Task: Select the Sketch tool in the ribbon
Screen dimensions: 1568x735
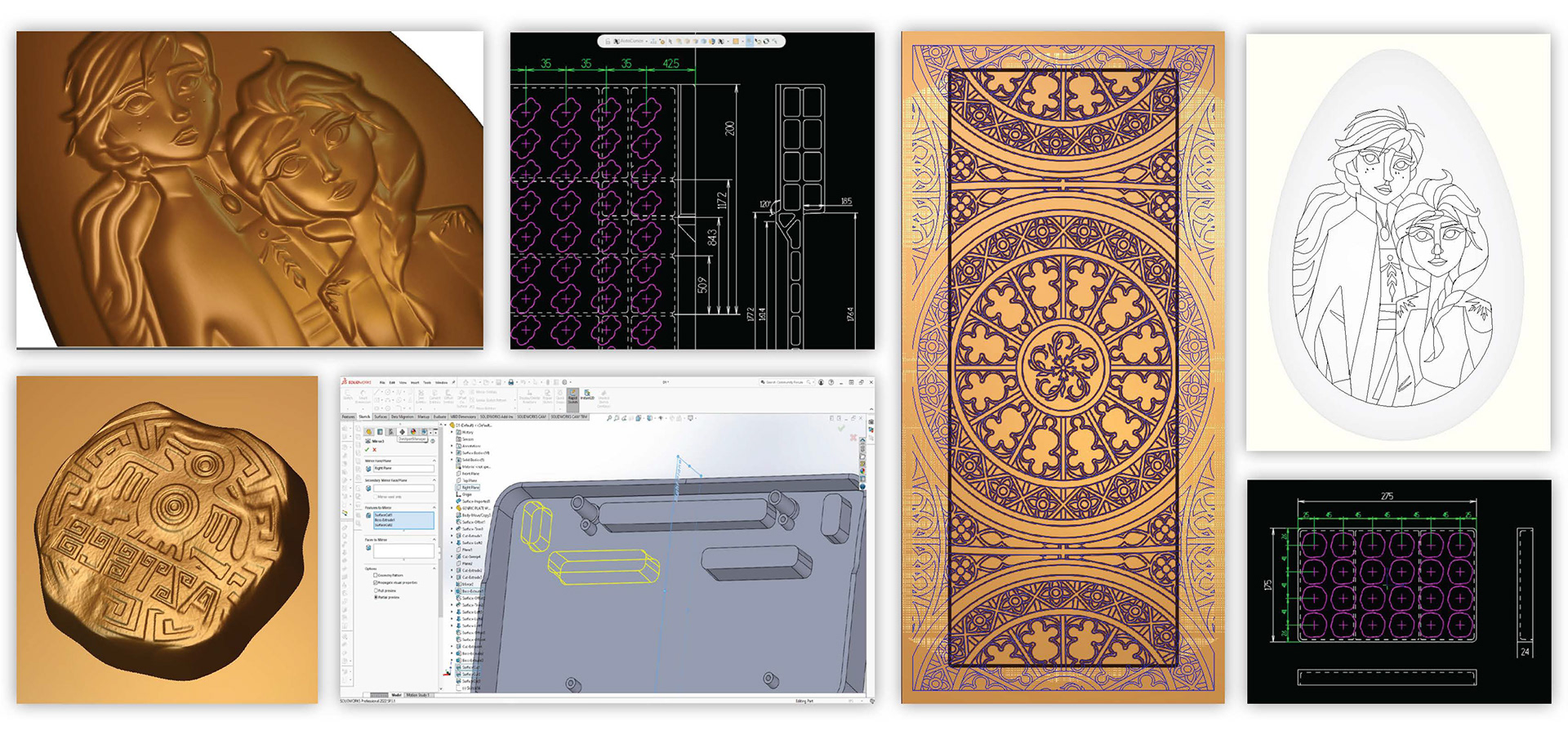Action: coord(348,395)
